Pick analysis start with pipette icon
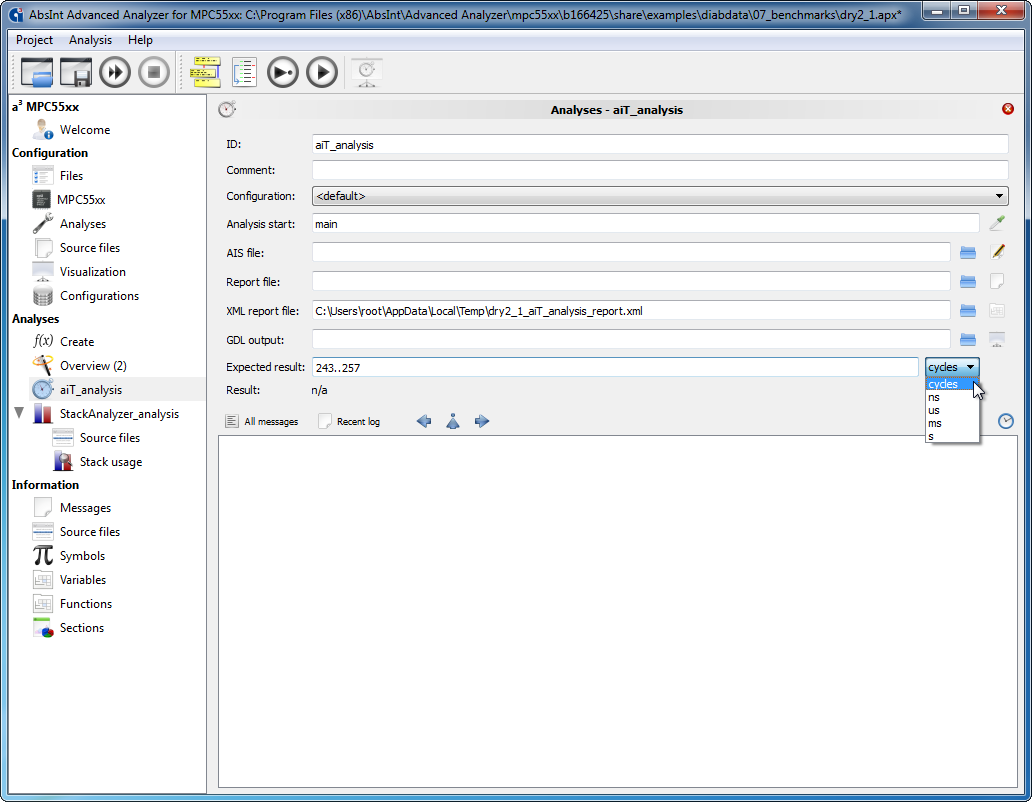The height and width of the screenshot is (802, 1032). pos(997,223)
